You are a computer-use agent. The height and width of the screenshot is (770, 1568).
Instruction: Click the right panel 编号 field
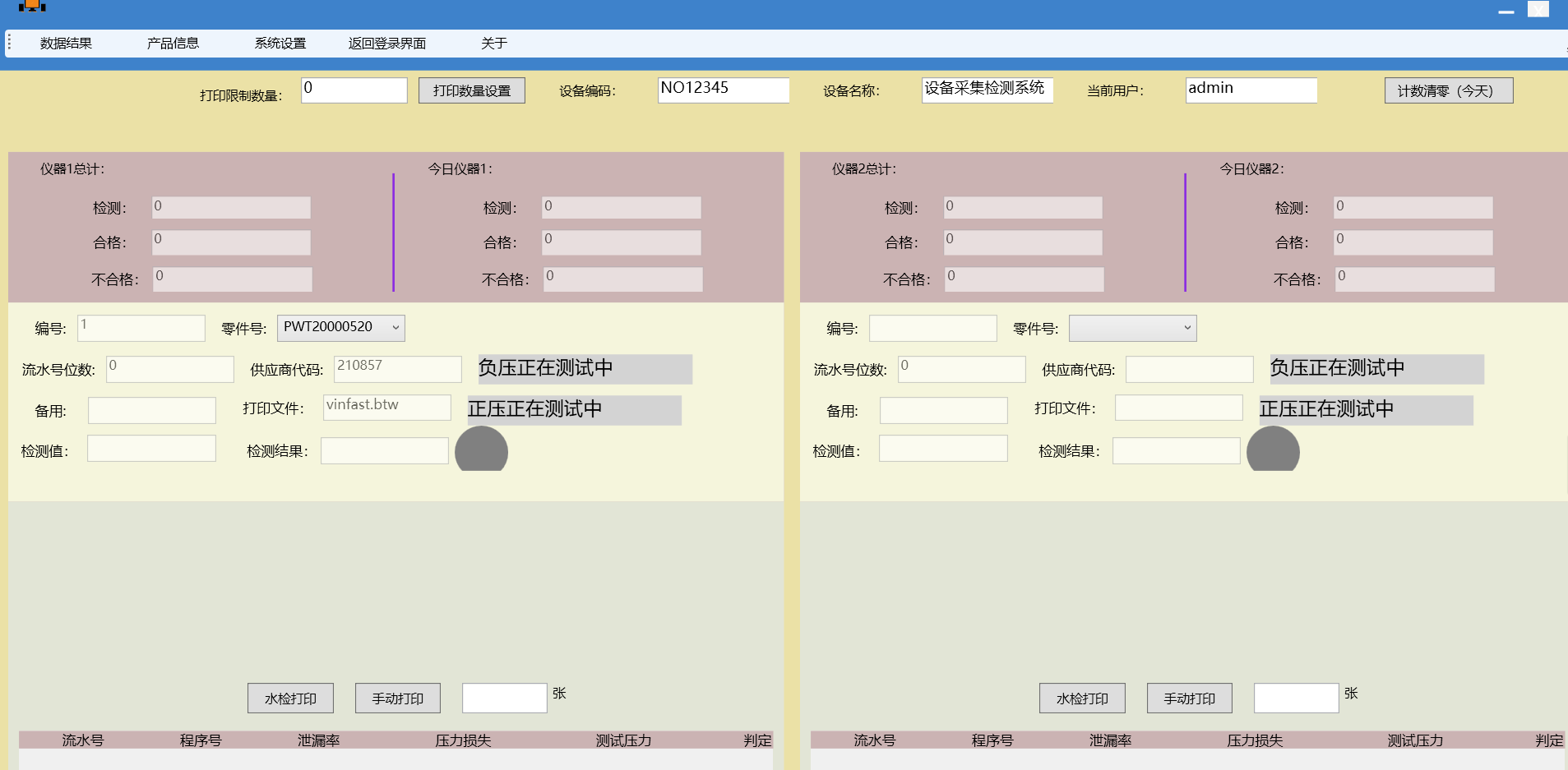coord(933,328)
